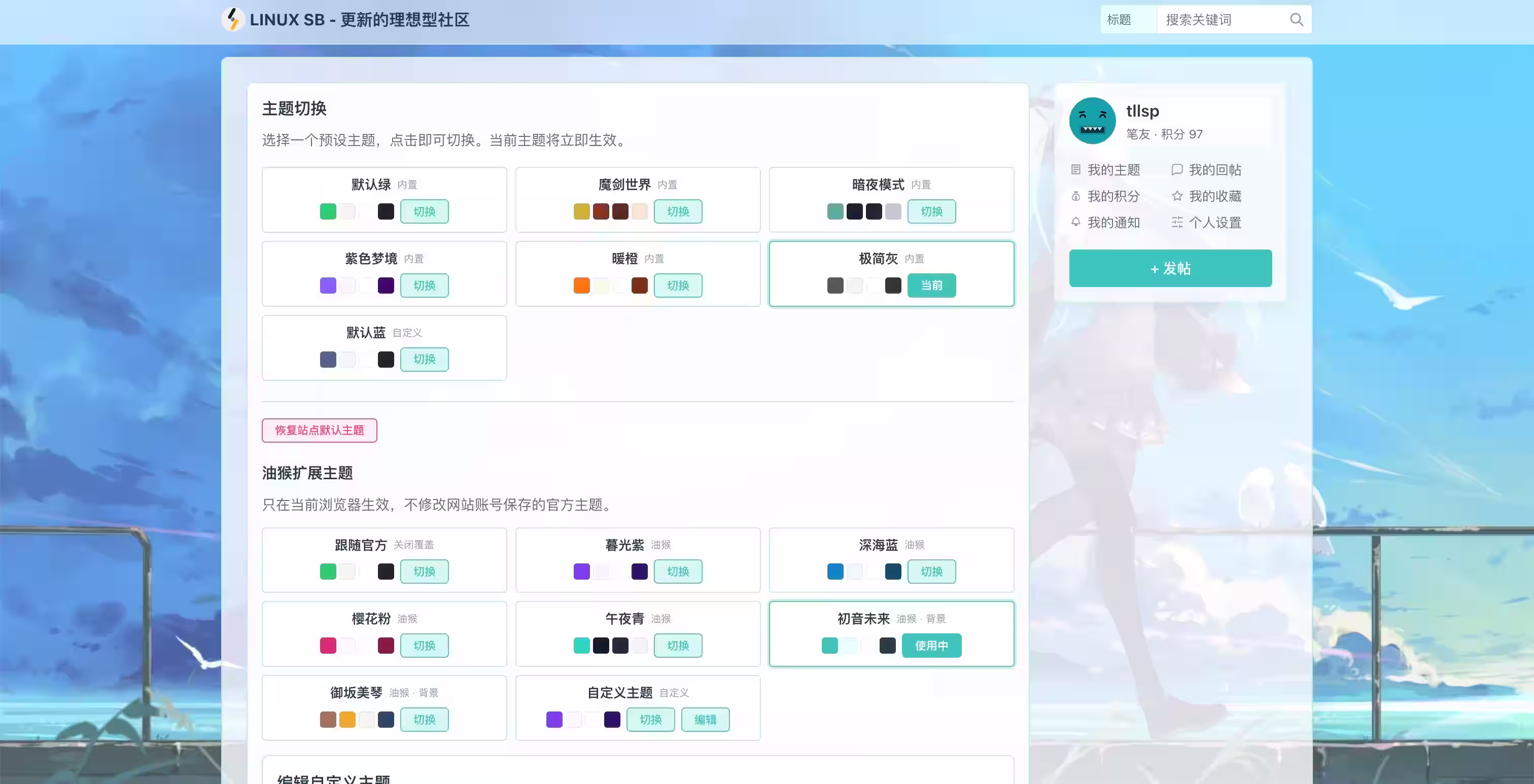
Task: Switch to 默认绿 theme
Action: tap(424, 211)
